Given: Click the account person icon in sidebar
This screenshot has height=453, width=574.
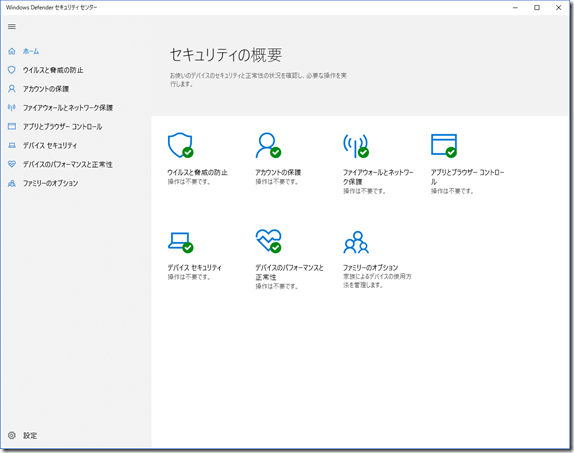Looking at the screenshot, I should tap(12, 89).
